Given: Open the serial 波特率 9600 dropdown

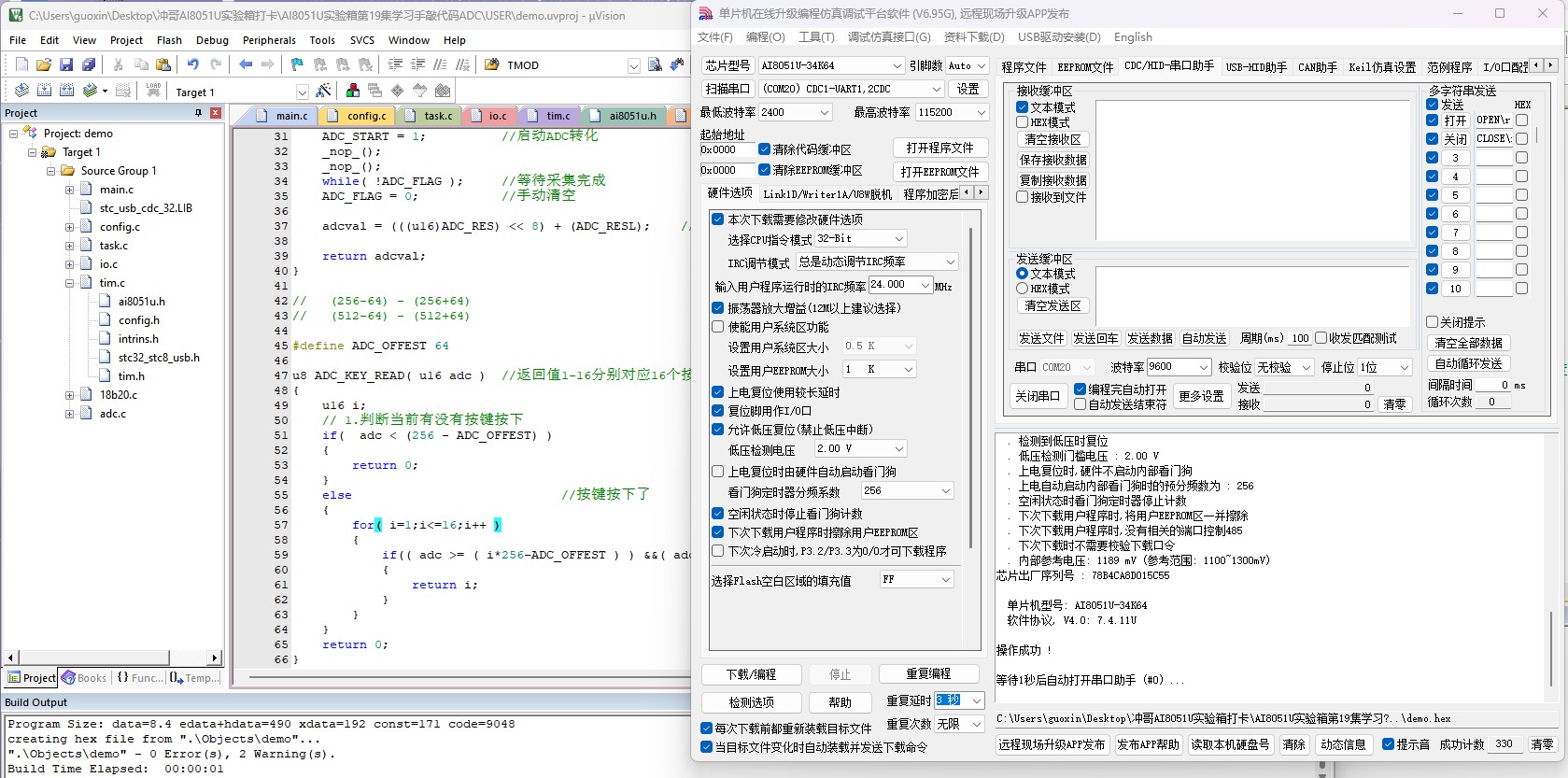Looking at the screenshot, I should coord(1204,368).
